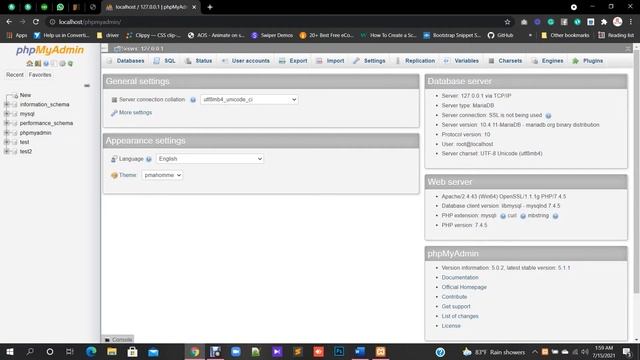Open List of changes link
The height and width of the screenshot is (360, 640).
(x=460, y=316)
